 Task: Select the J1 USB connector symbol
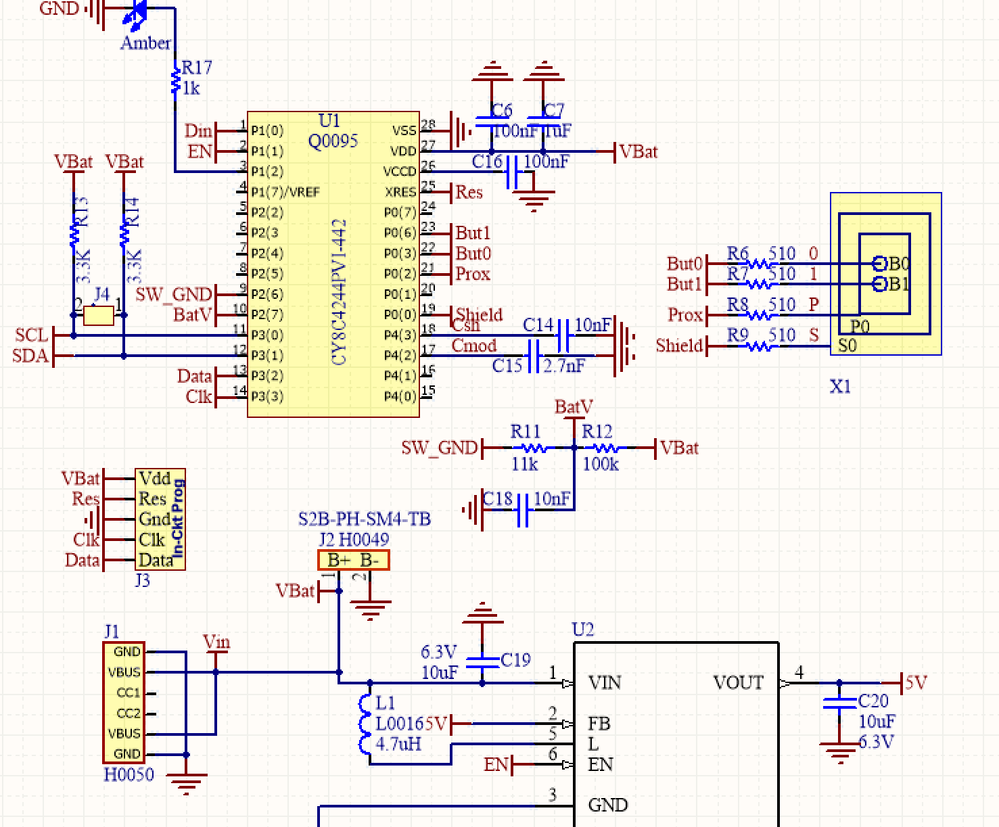(x=124, y=703)
